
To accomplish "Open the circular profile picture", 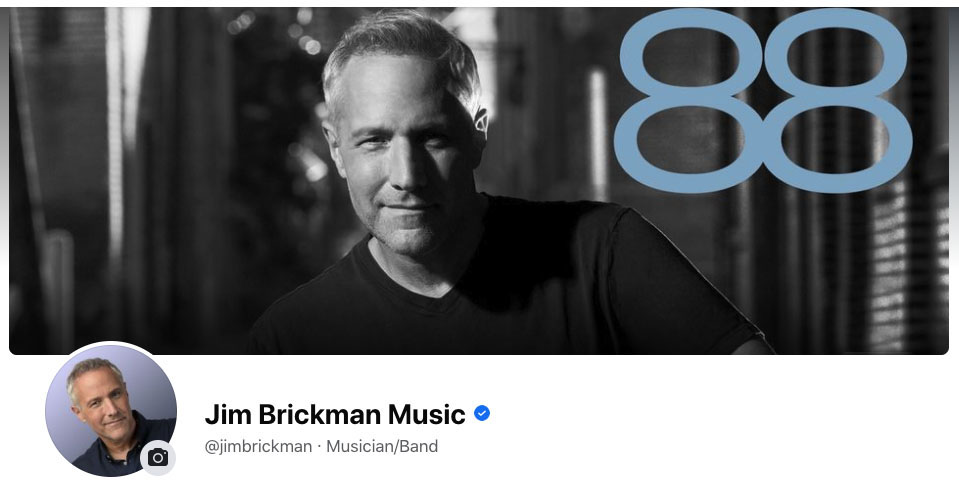I will pyautogui.click(x=111, y=409).
